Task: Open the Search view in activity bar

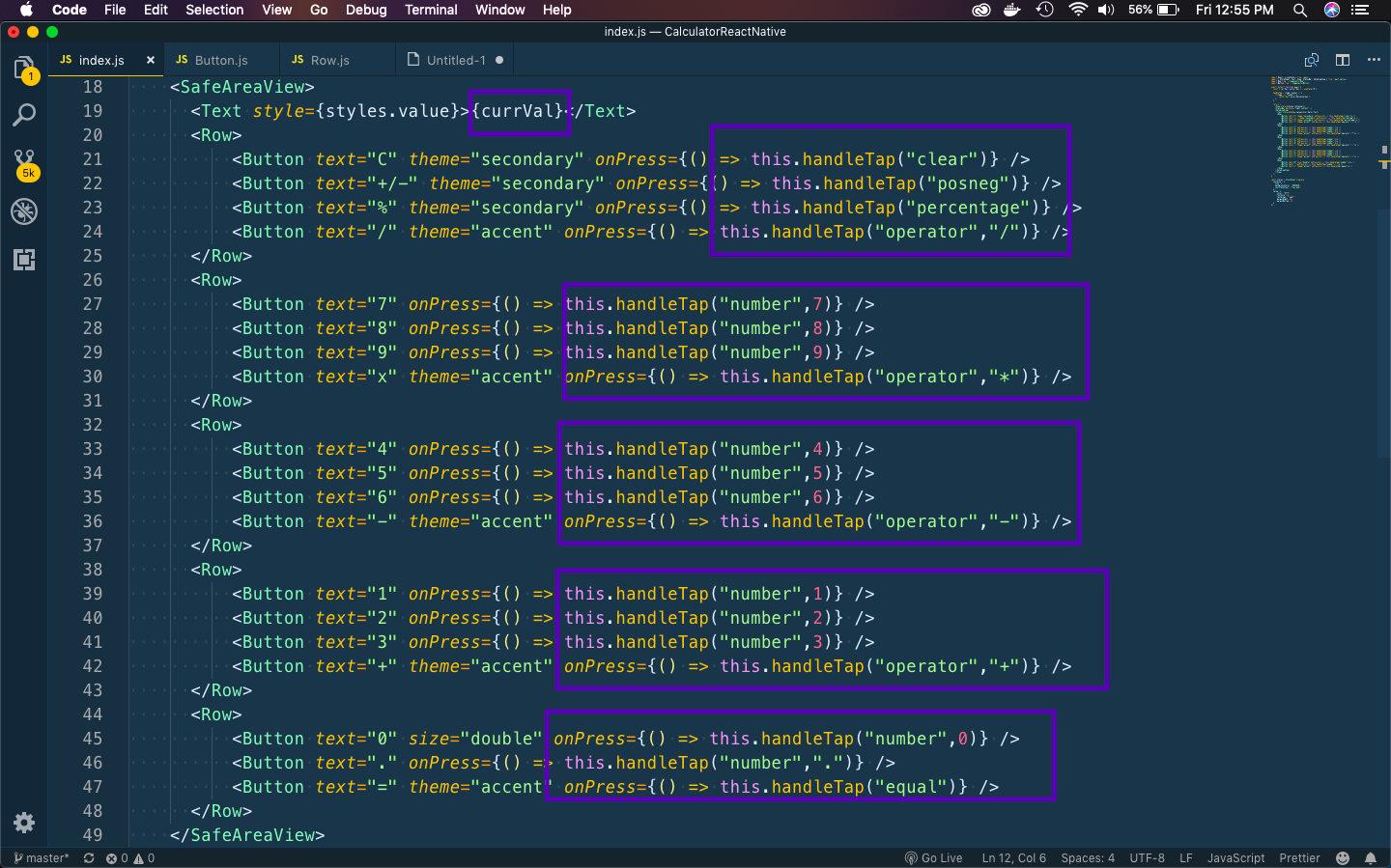Action: tap(24, 115)
